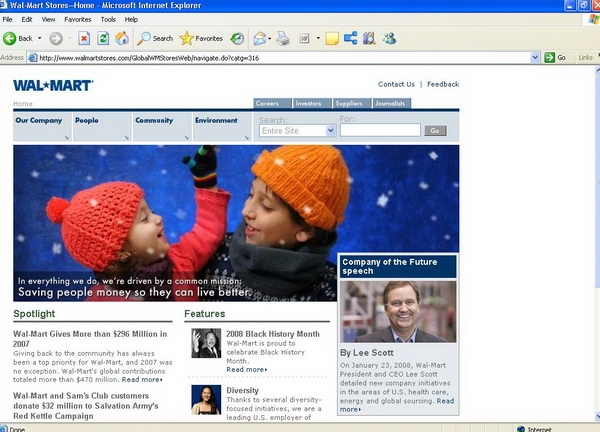Open the Diversity feature headline
600x432 pixels.
tap(243, 390)
